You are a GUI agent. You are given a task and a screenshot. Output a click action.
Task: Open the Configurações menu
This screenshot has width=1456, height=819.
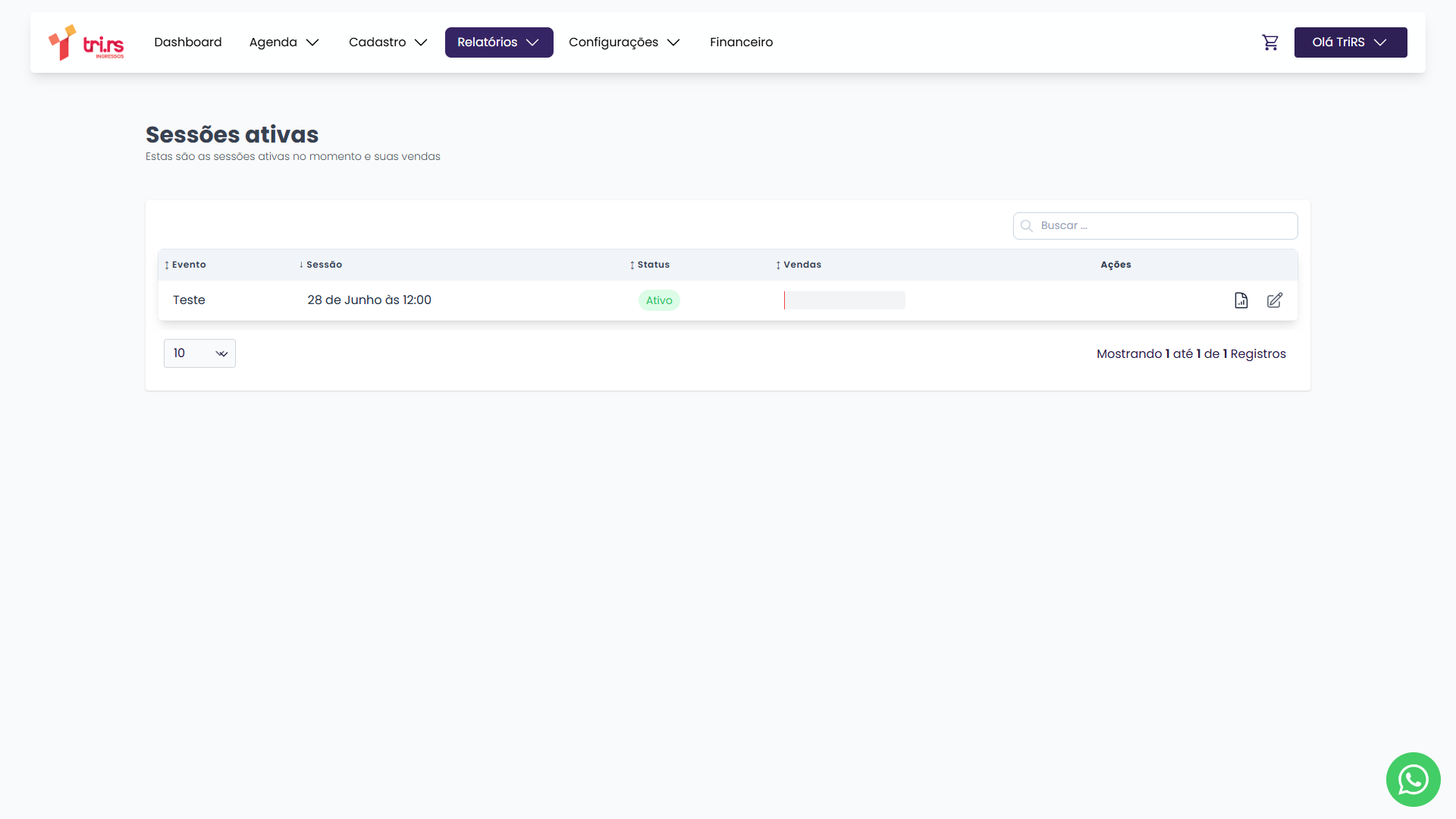[624, 42]
